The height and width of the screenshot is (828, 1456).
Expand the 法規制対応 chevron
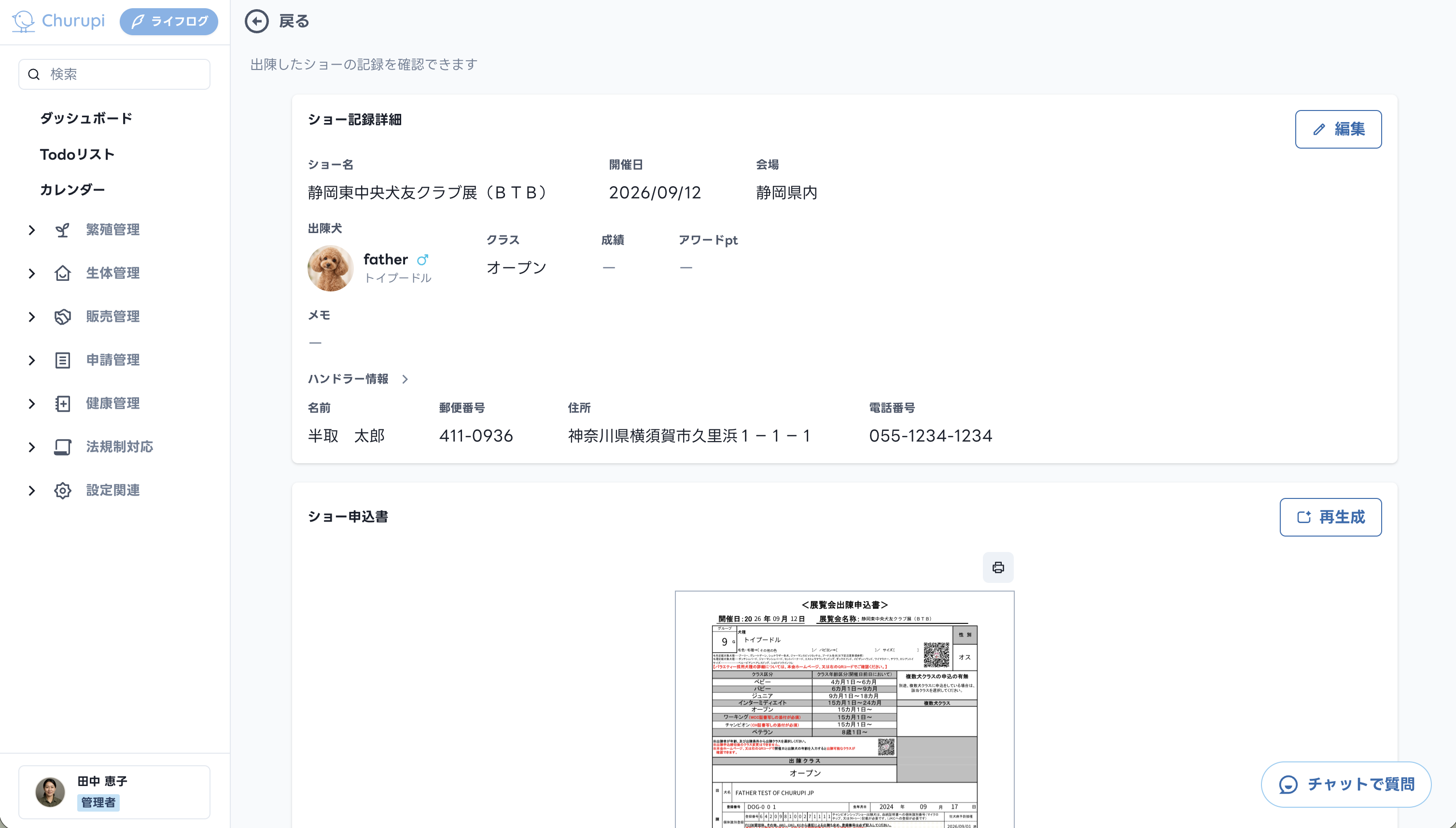pyautogui.click(x=32, y=447)
